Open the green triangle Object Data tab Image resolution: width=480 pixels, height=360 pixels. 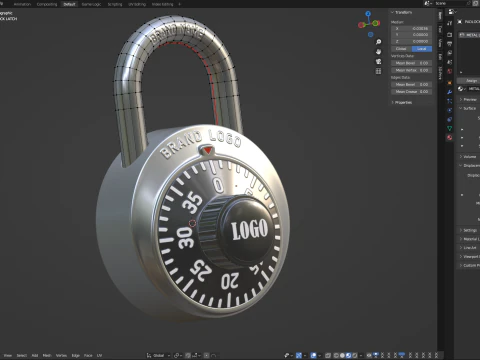[x=450, y=128]
